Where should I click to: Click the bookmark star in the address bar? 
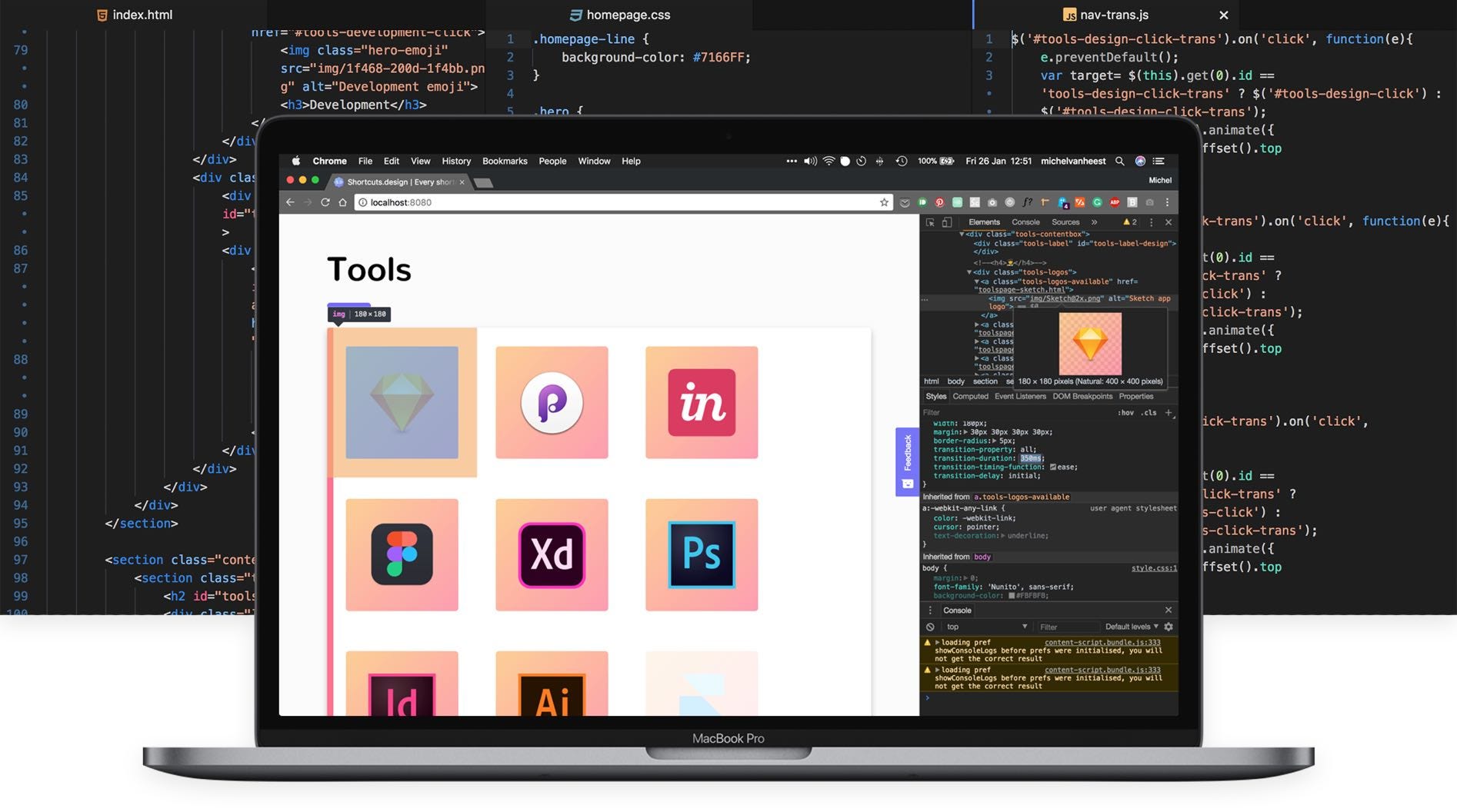tap(882, 202)
